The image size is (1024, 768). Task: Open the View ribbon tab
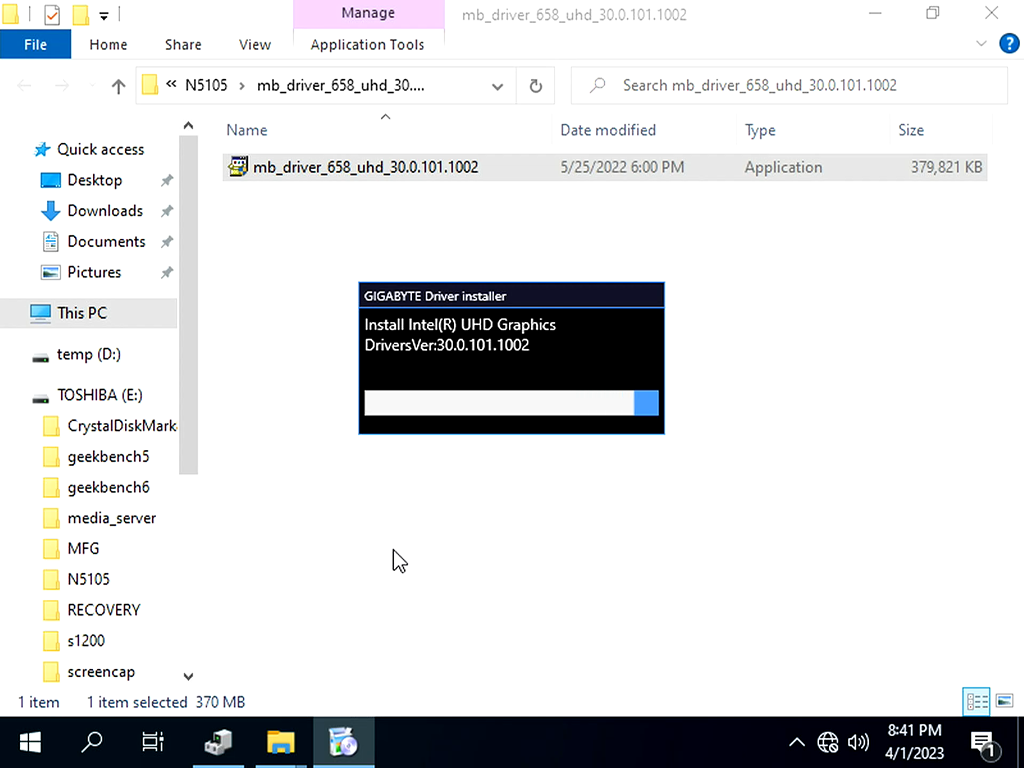[x=255, y=44]
